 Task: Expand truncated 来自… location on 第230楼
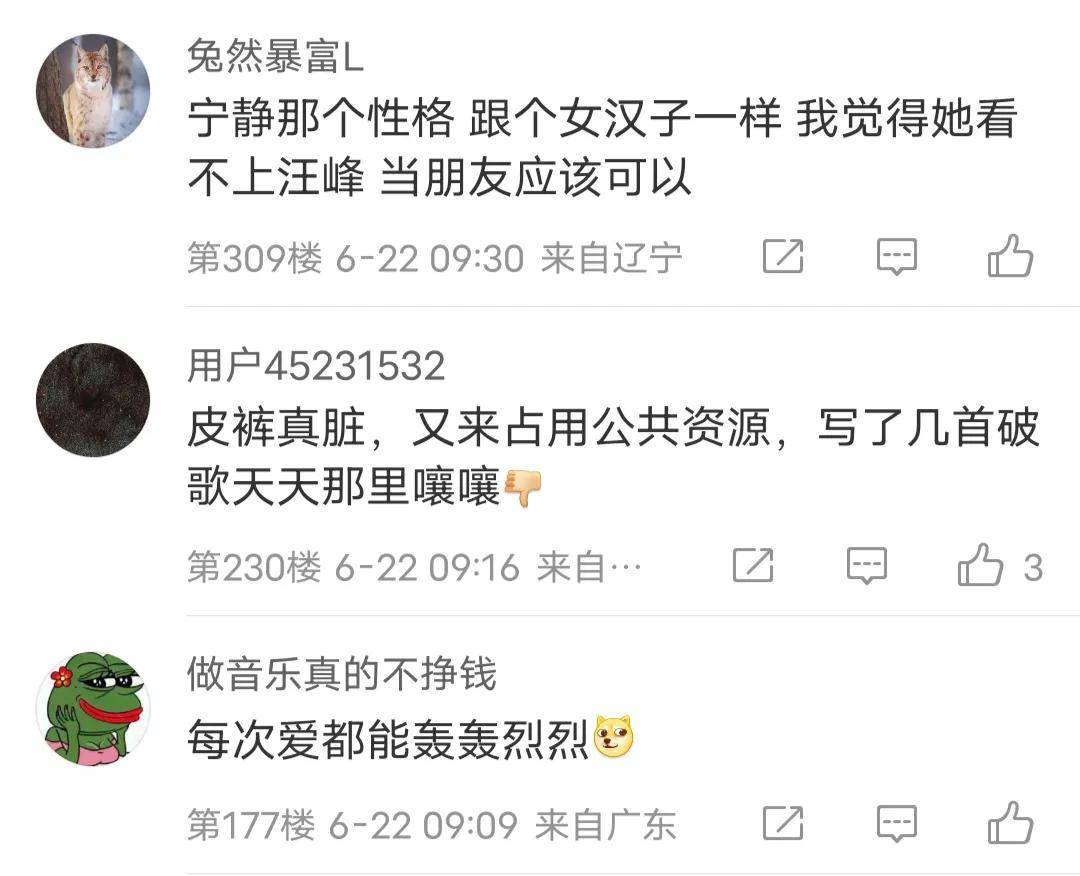point(589,567)
